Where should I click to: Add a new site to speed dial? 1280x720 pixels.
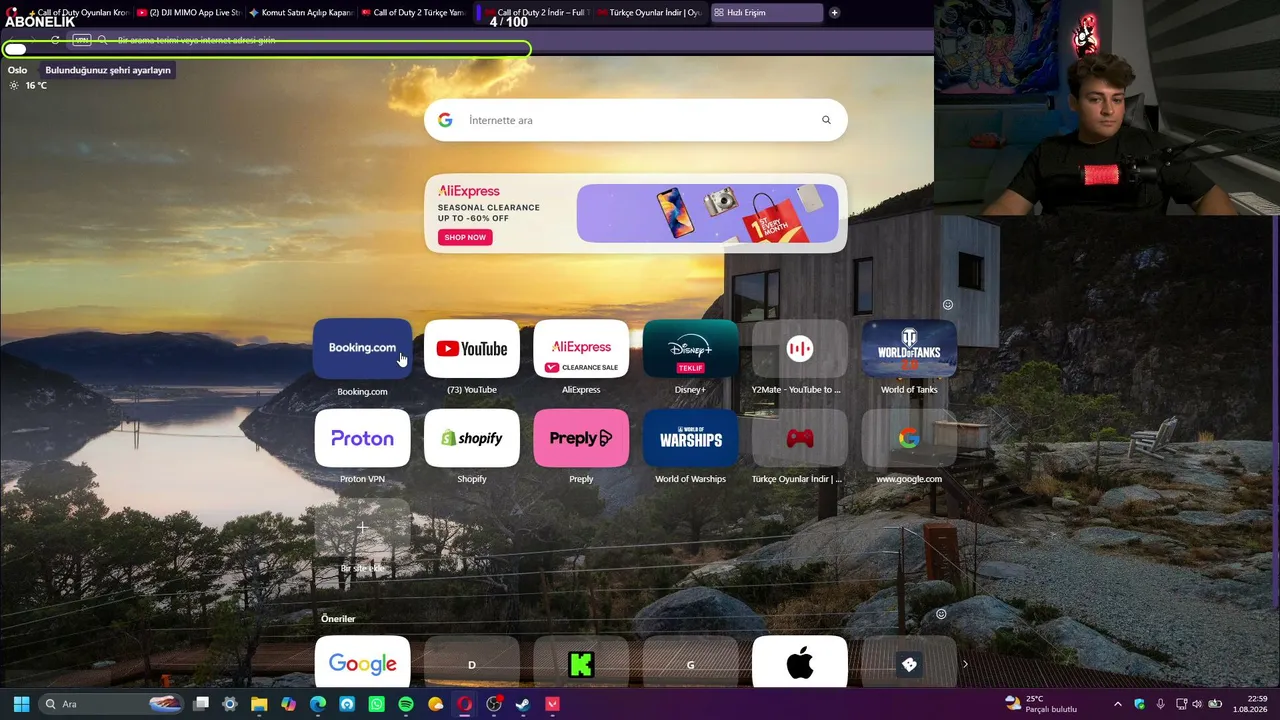coord(362,528)
